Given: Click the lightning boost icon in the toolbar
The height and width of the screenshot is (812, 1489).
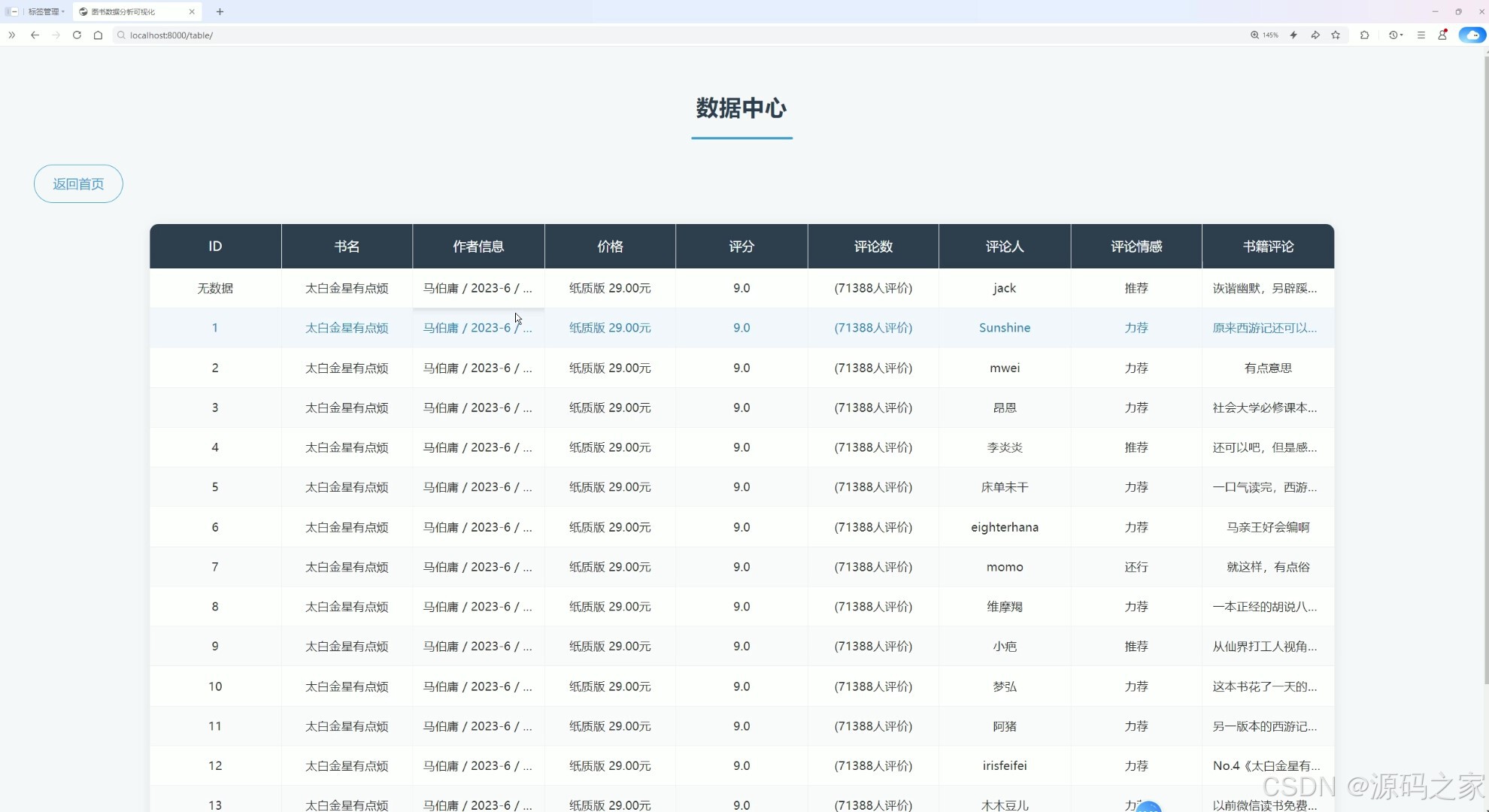Looking at the screenshot, I should pyautogui.click(x=1293, y=35).
